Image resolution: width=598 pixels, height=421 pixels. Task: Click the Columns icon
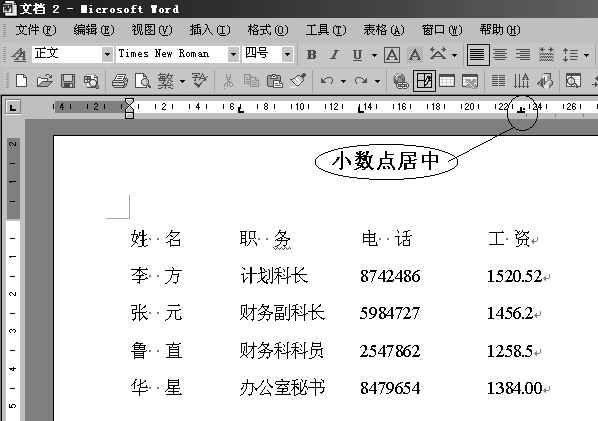coord(498,81)
